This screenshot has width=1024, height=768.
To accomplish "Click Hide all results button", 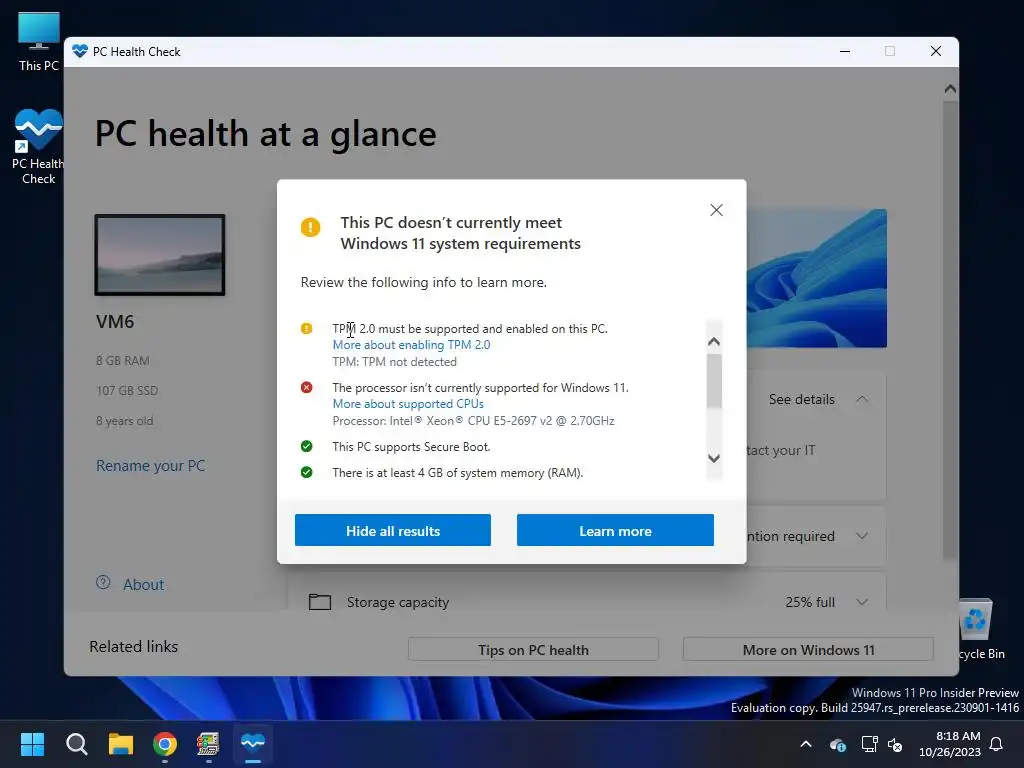I will (x=392, y=530).
